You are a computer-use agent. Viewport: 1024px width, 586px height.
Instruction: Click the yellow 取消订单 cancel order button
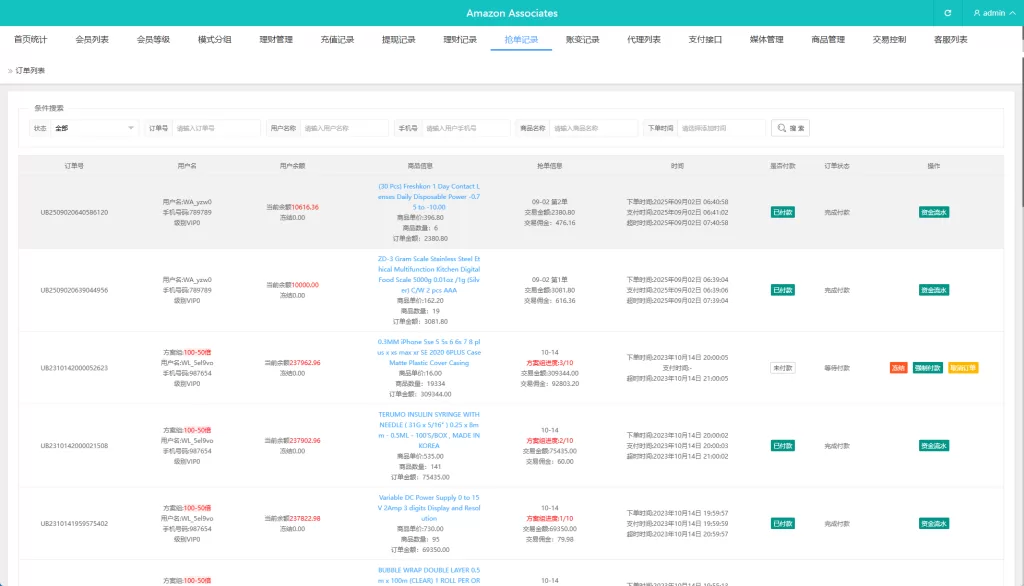(x=962, y=368)
